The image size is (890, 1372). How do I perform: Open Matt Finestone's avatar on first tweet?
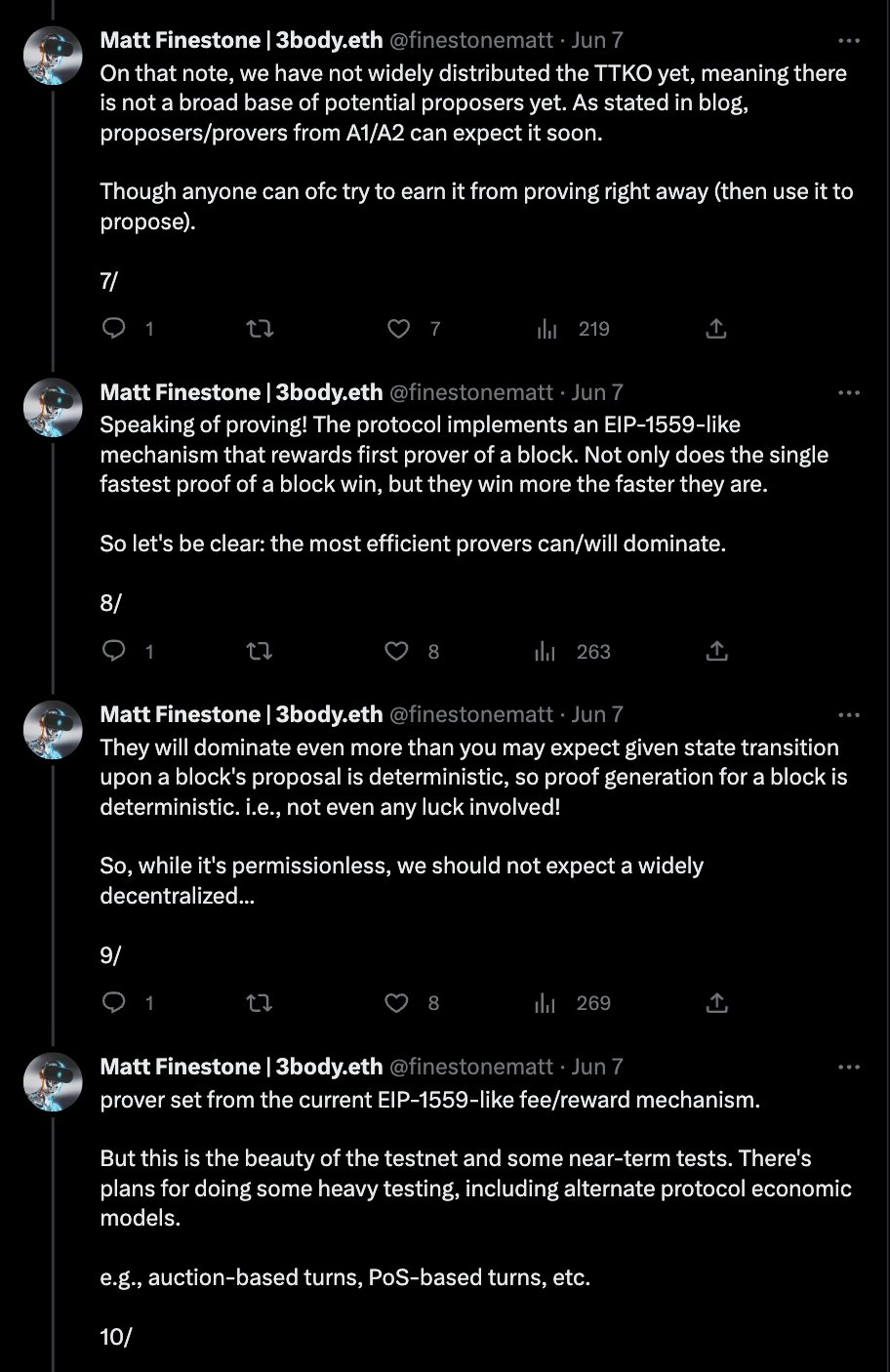(53, 55)
